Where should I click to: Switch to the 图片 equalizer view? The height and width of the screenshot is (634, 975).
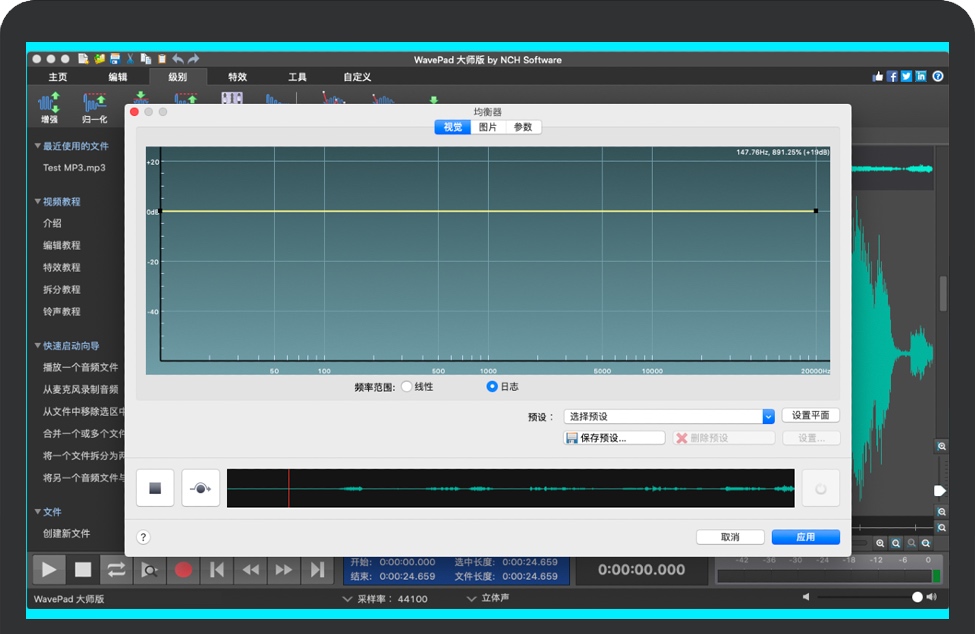(x=488, y=127)
